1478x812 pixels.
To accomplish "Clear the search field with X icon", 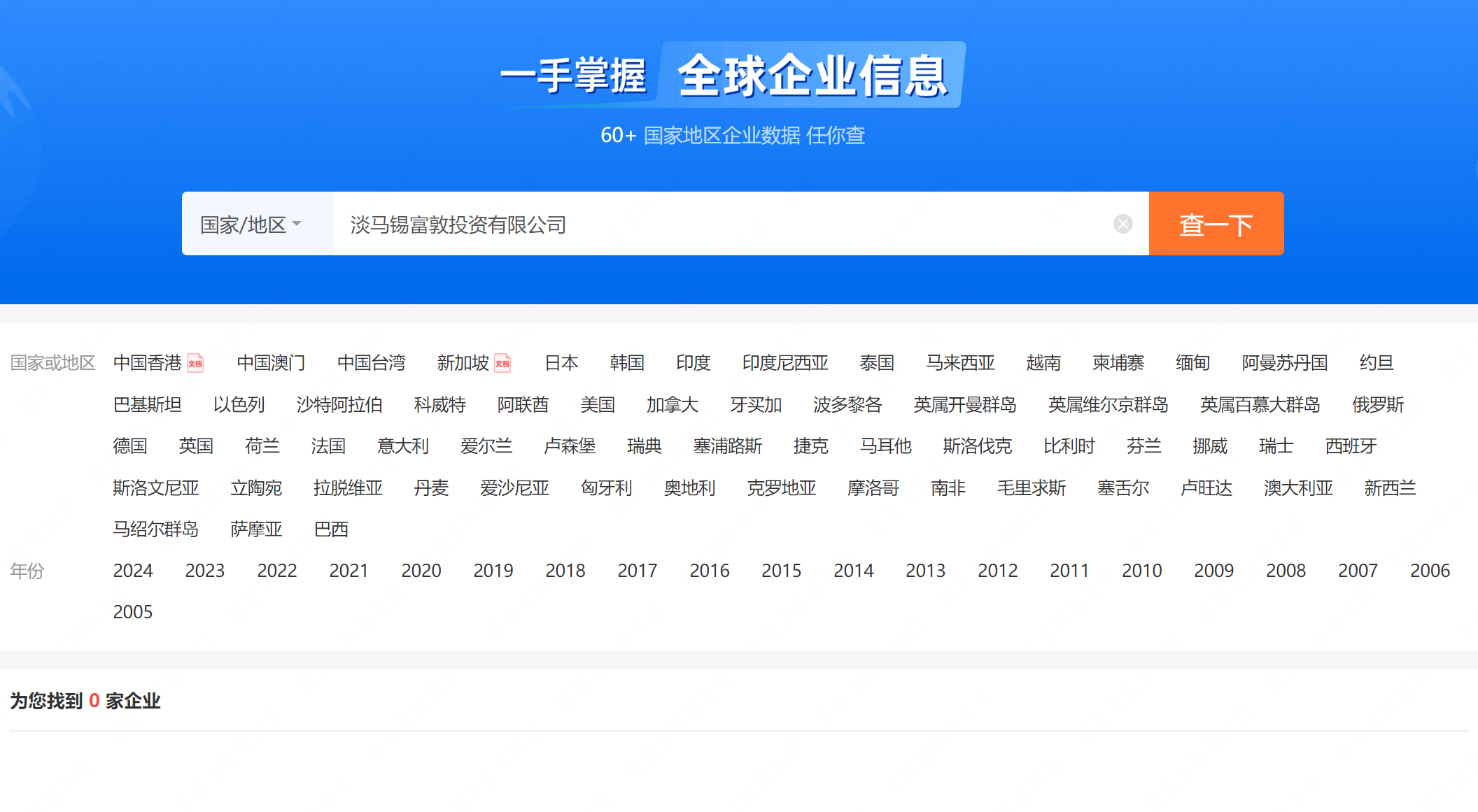I will pyautogui.click(x=1122, y=224).
